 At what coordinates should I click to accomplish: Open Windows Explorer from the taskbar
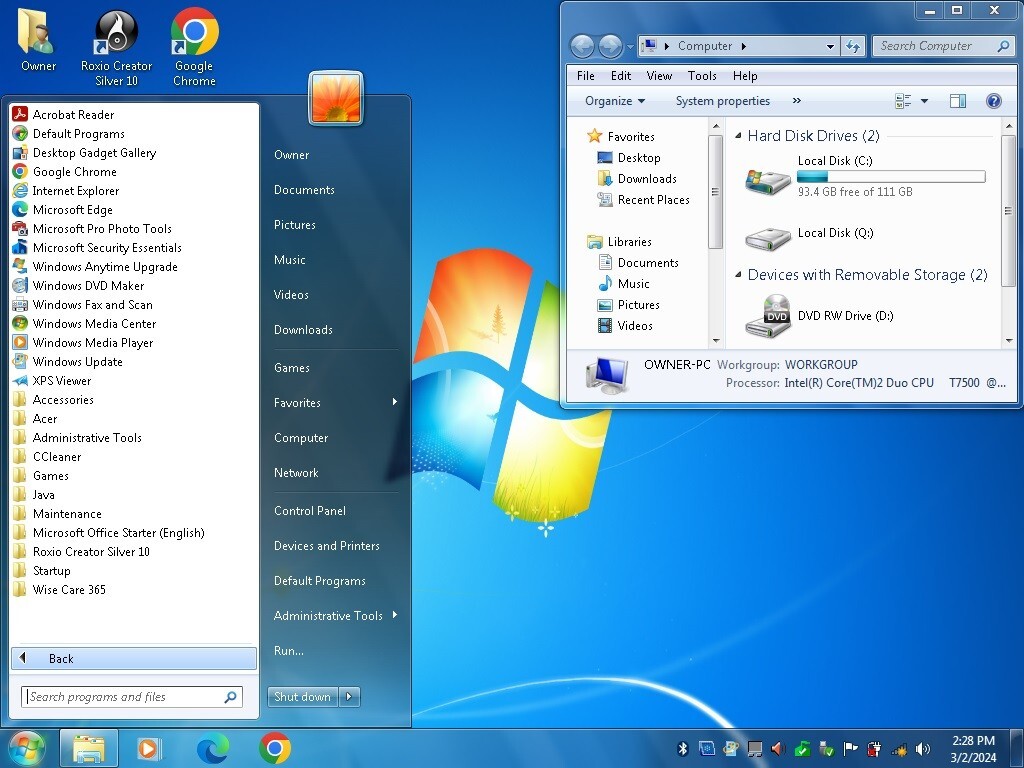[x=89, y=748]
